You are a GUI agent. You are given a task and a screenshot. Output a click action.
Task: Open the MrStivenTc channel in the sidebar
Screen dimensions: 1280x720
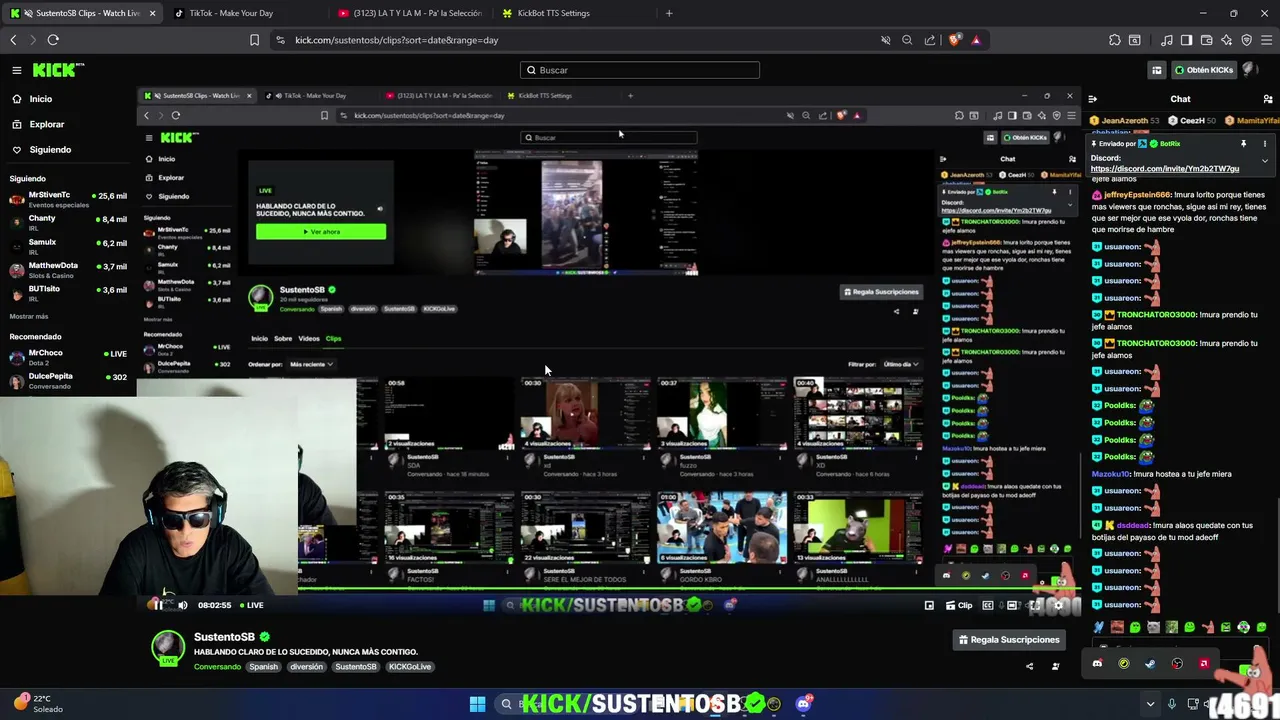68,199
